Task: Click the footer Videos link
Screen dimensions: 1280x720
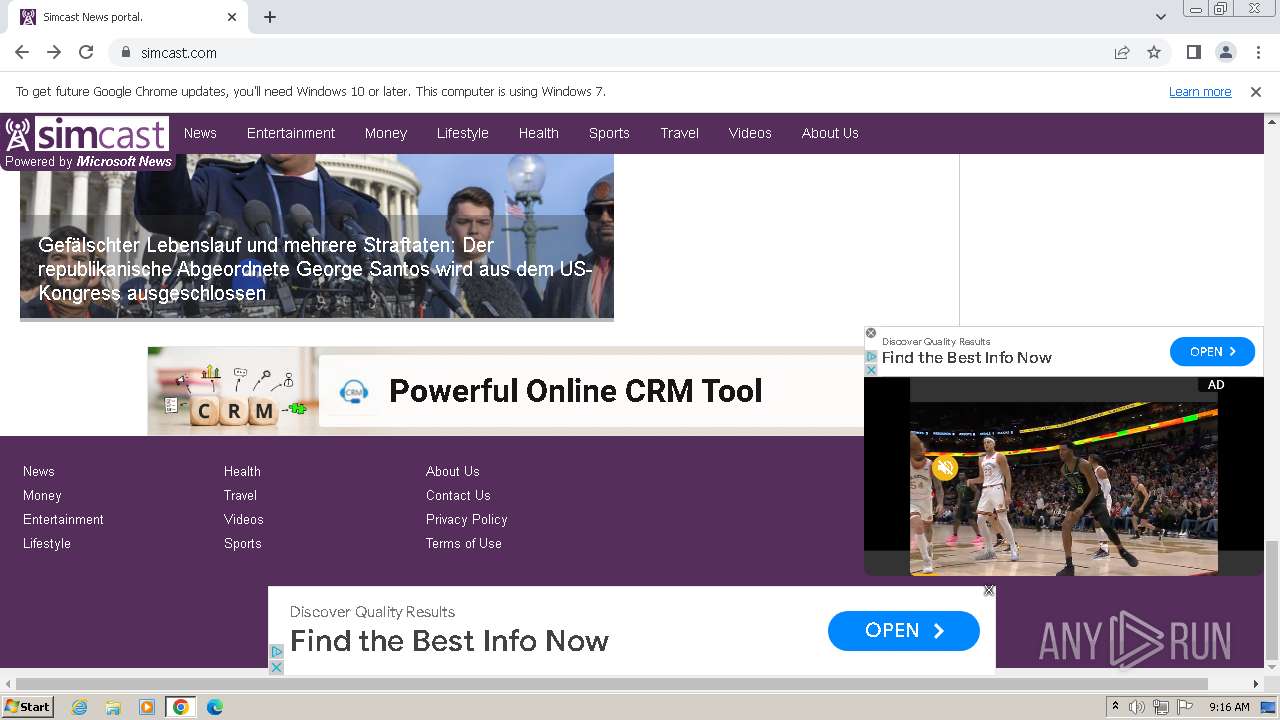Action: (244, 519)
